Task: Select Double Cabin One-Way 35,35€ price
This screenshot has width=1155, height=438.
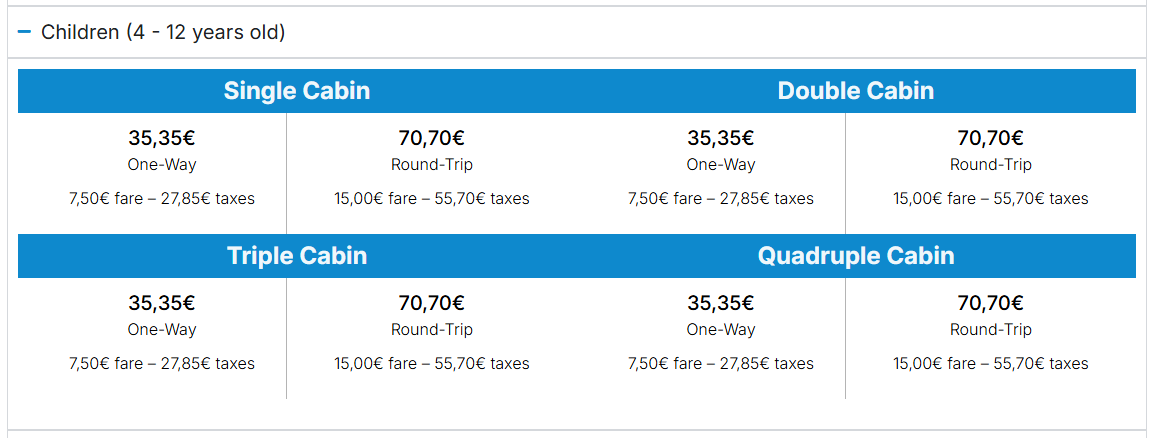Action: pyautogui.click(x=720, y=138)
